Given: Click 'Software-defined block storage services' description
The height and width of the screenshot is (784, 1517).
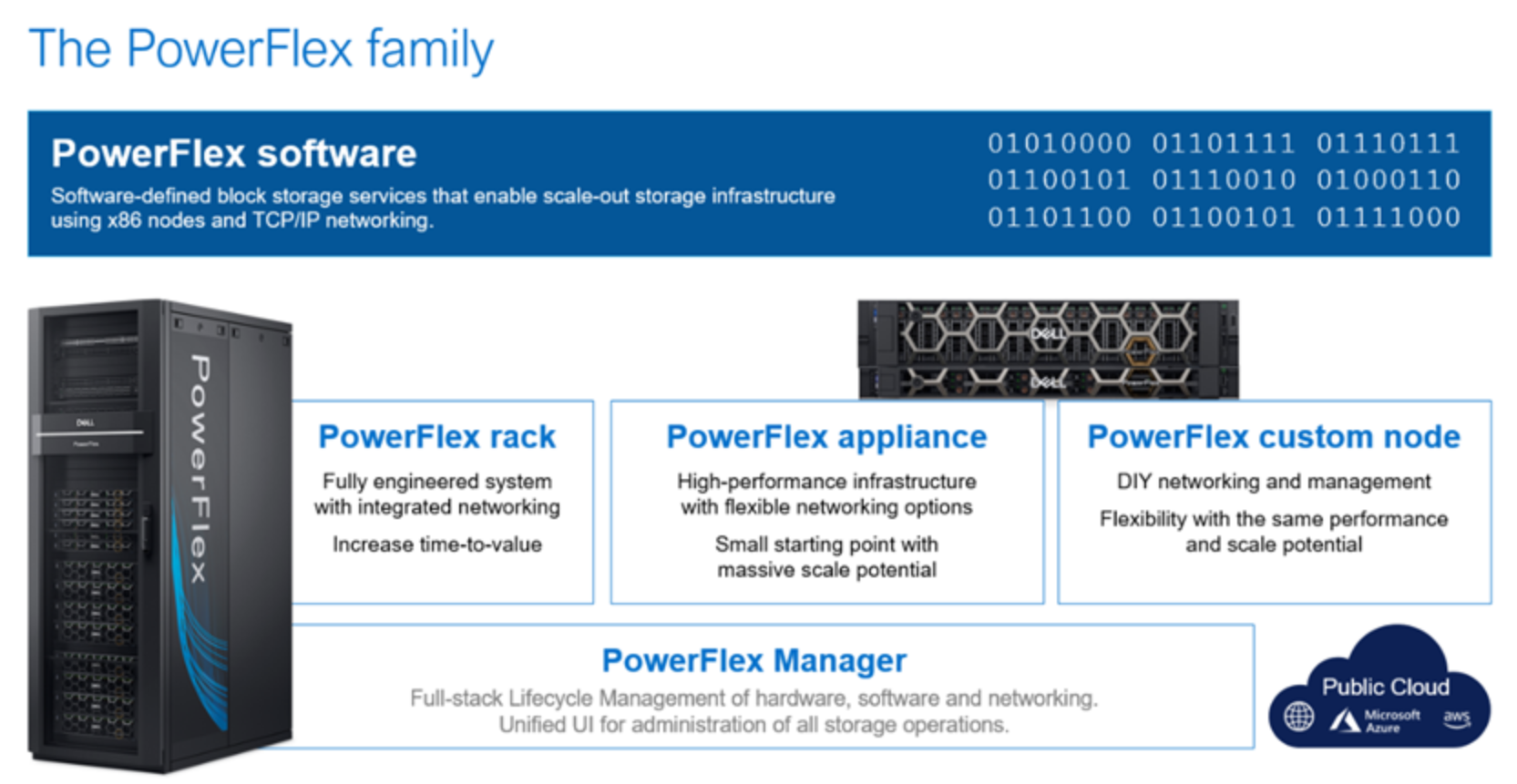Looking at the screenshot, I should click(x=443, y=208).
